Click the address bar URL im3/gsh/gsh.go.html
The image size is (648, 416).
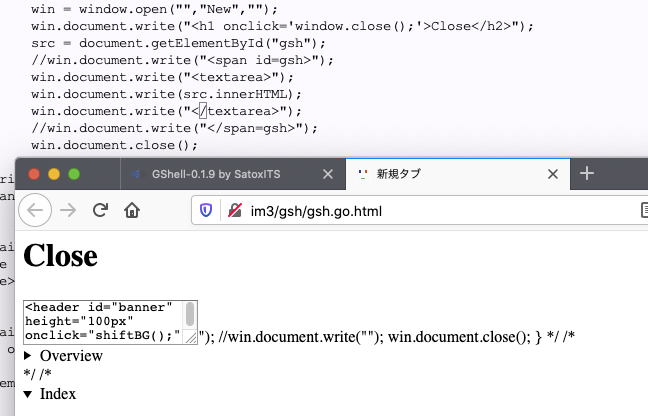[x=315, y=211]
